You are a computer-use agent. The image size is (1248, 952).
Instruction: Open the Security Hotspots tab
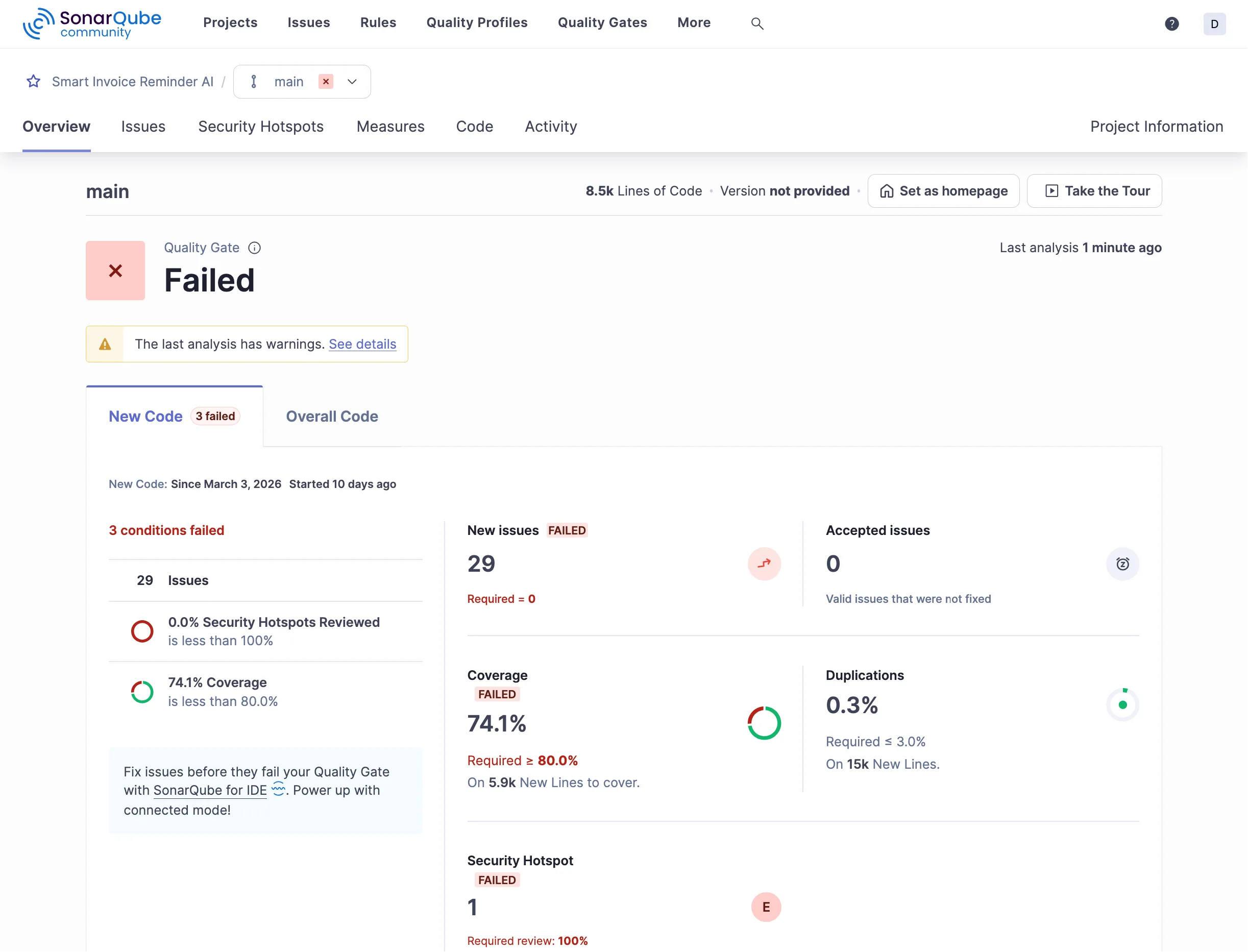[261, 127]
